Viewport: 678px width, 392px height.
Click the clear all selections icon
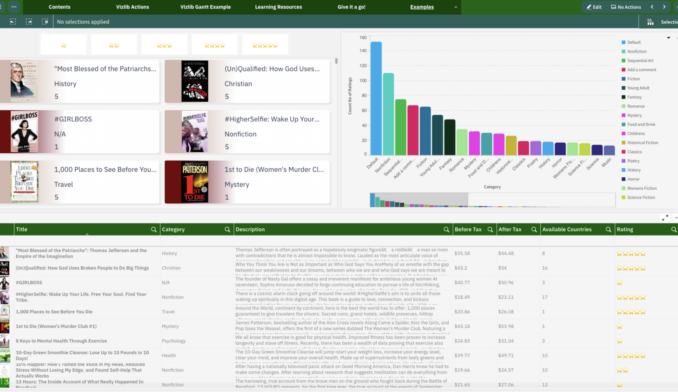point(45,22)
